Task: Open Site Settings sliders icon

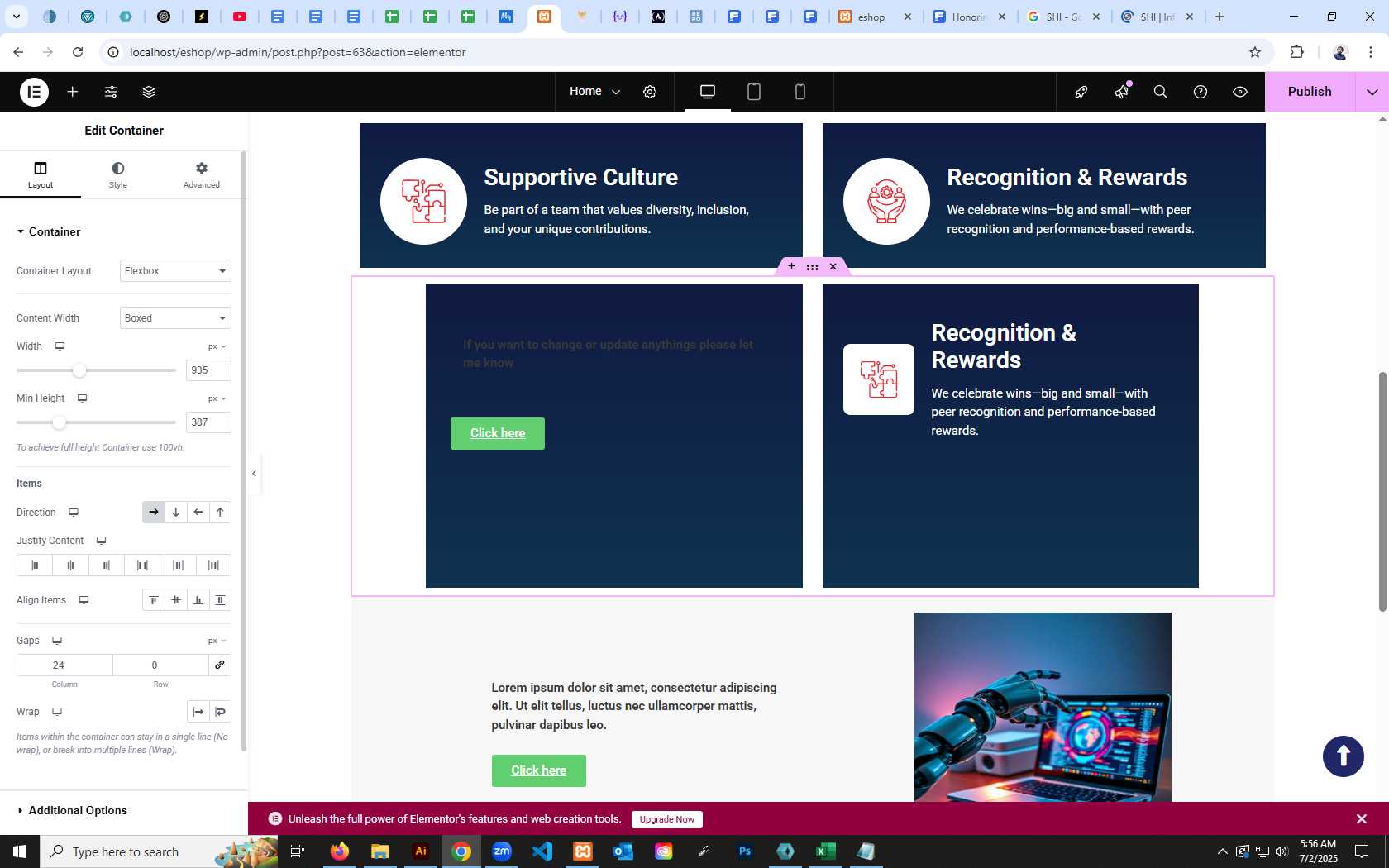Action: [111, 92]
